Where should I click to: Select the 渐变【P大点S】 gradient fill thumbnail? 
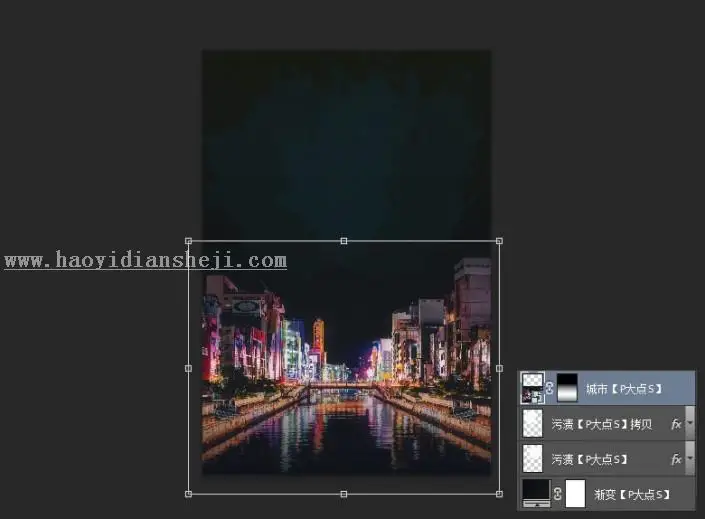[x=536, y=493]
